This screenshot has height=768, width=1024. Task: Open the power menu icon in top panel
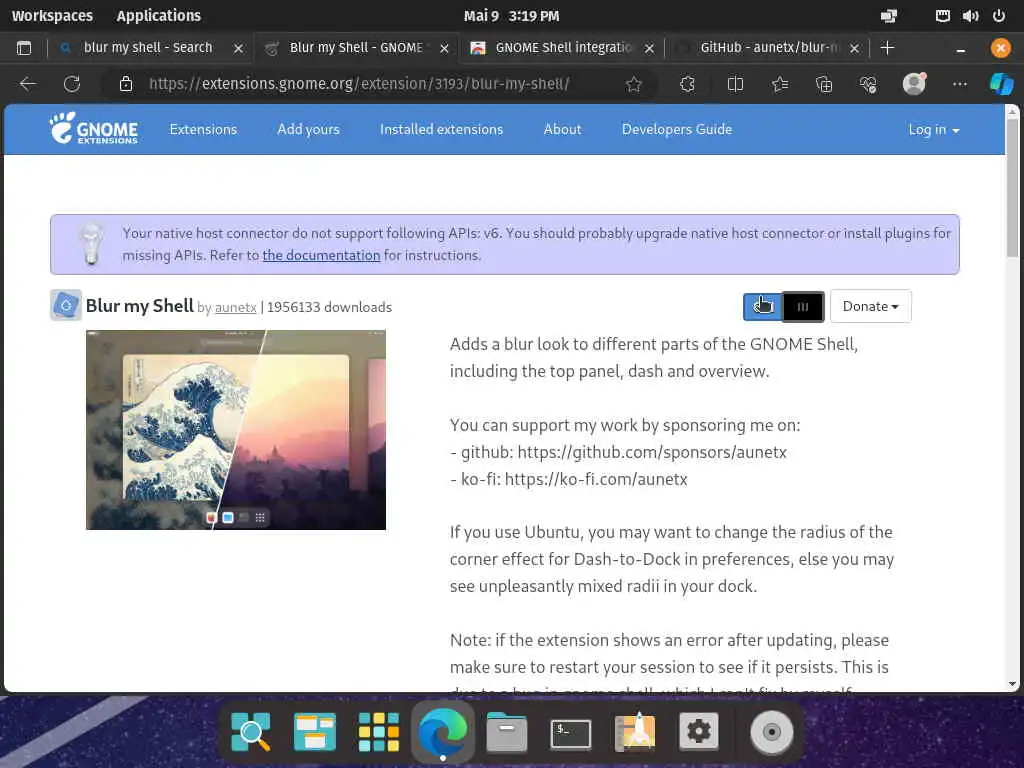pyautogui.click(x=999, y=16)
